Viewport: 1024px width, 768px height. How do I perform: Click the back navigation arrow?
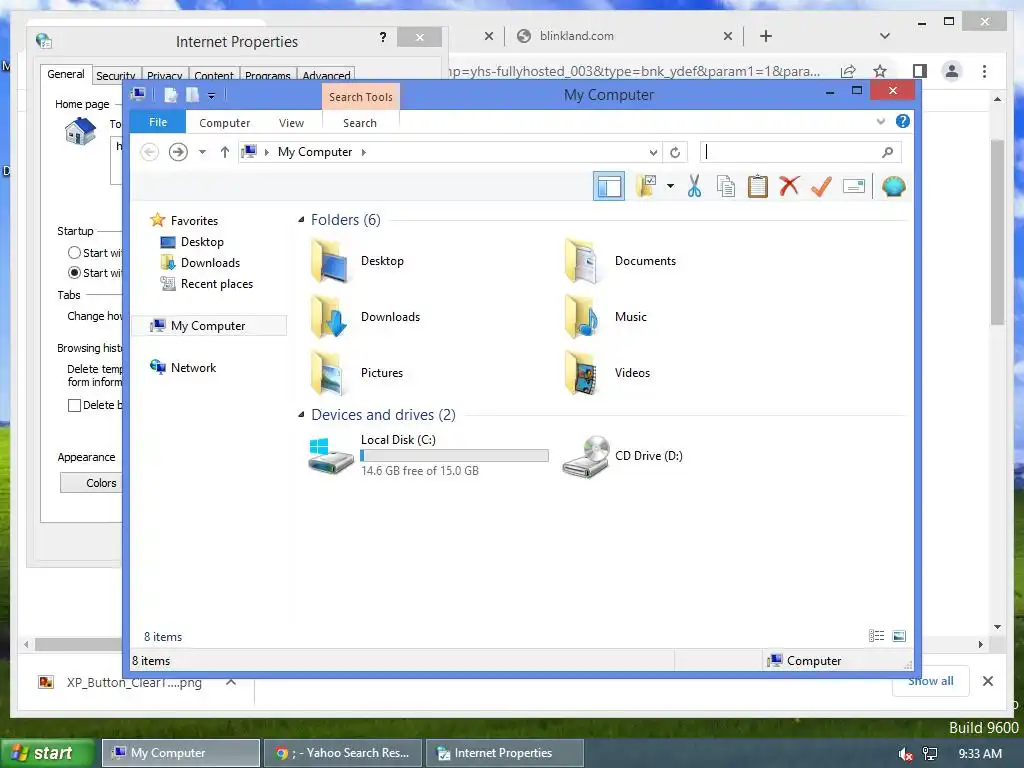pos(150,152)
